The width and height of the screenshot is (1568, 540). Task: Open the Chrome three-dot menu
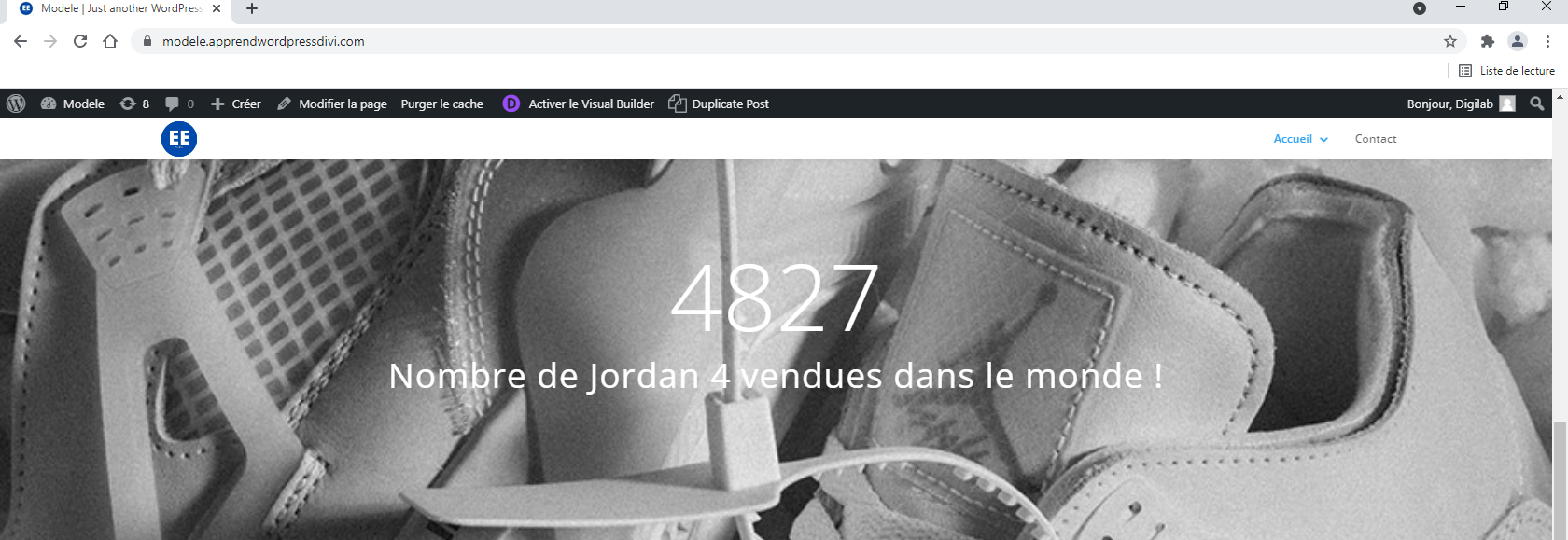tap(1547, 41)
